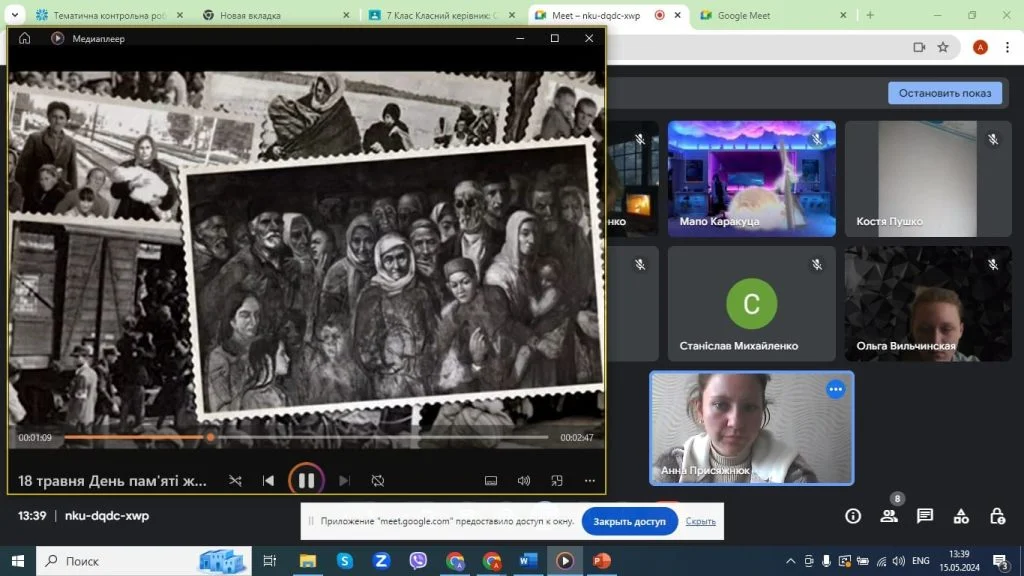Select Анна Присяжнюк video tile

pyautogui.click(x=752, y=428)
